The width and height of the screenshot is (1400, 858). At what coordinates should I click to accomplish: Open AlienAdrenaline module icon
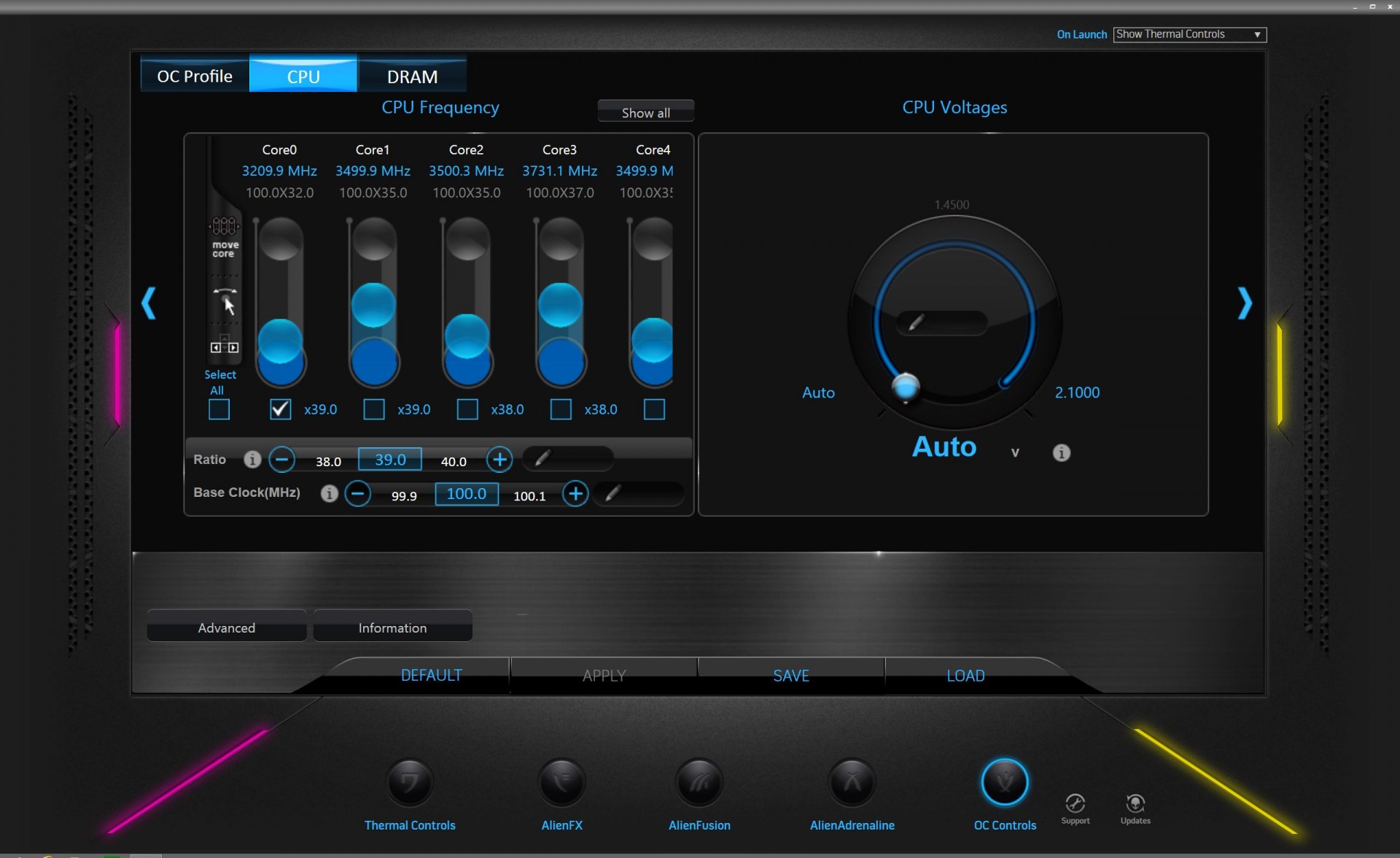tap(852, 783)
